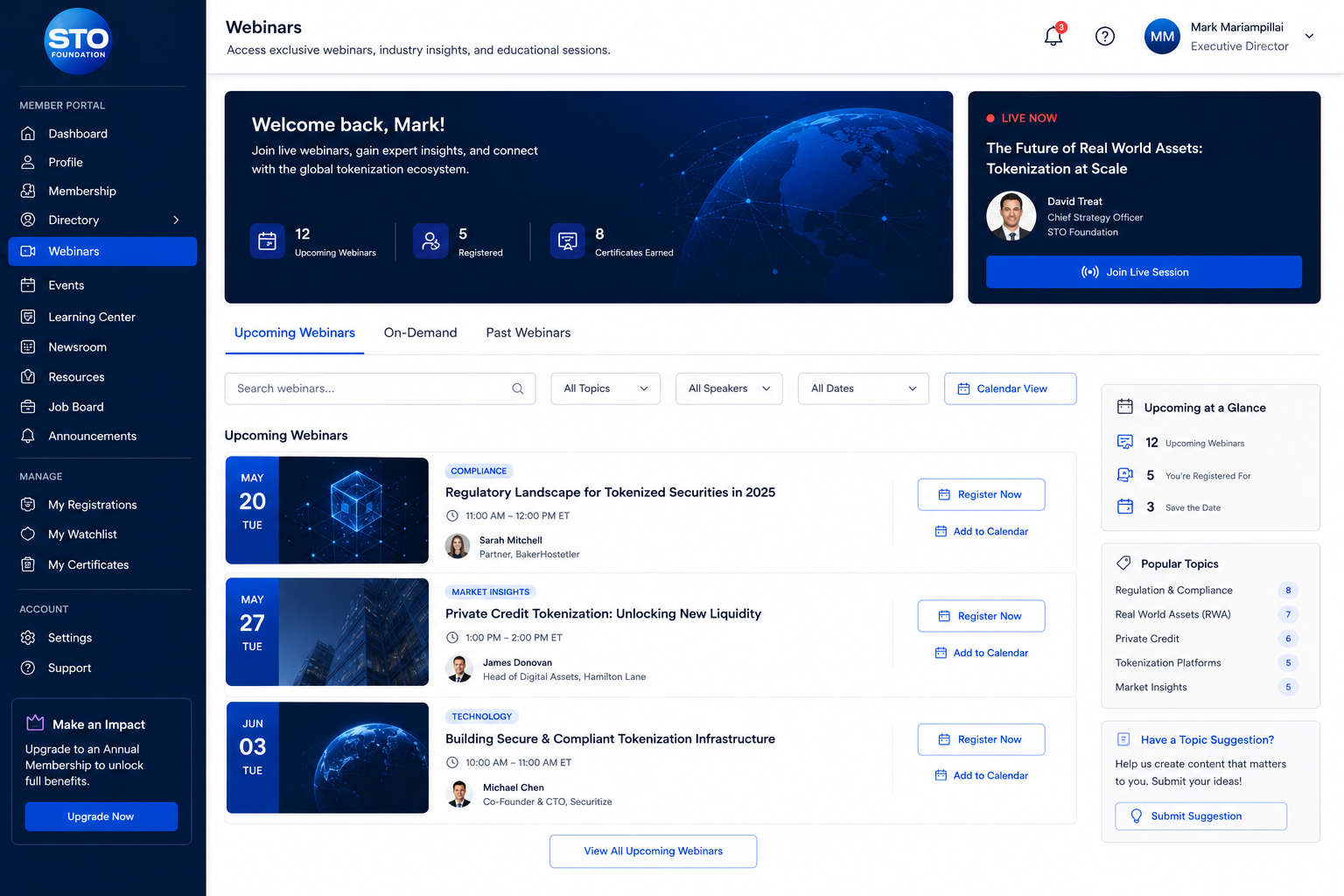Click the Learning Center icon in sidebar
Image resolution: width=1344 pixels, height=896 pixels.
[x=28, y=317]
